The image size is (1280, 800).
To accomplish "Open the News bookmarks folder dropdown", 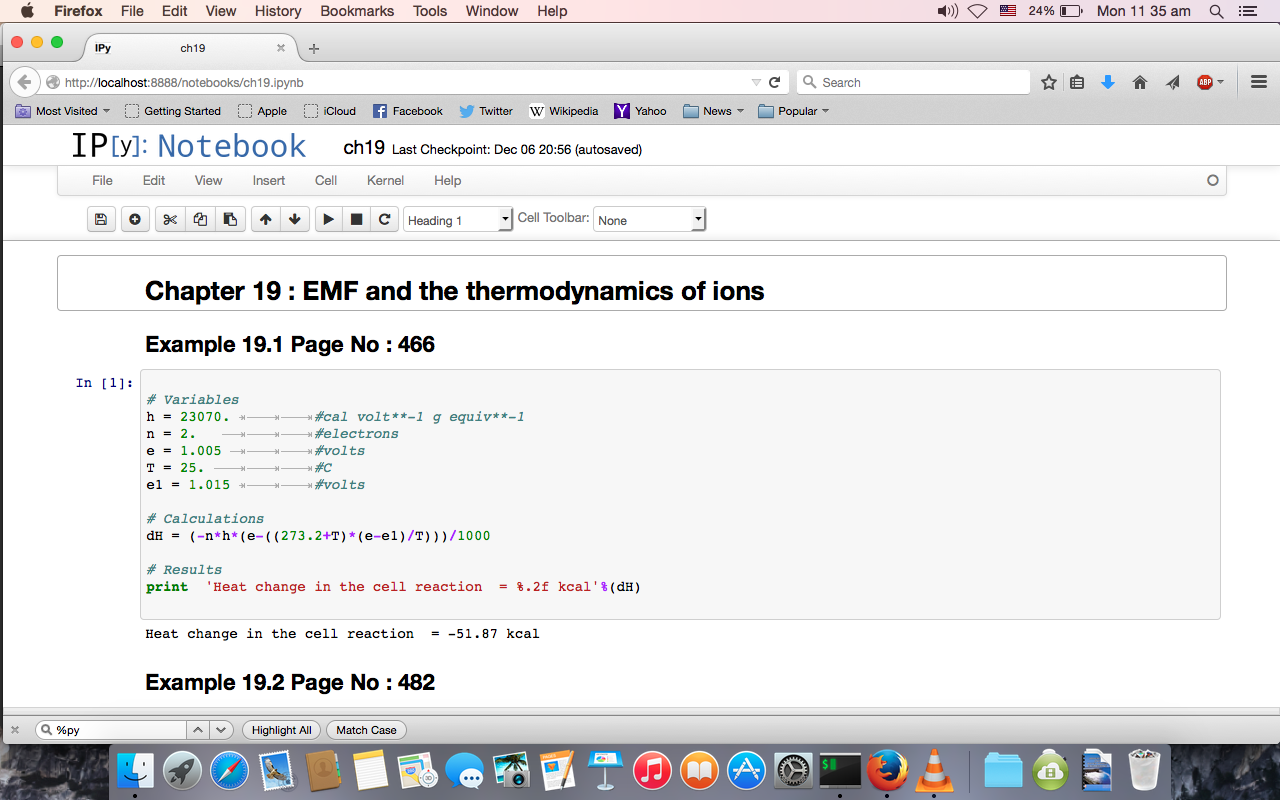I will [x=715, y=111].
